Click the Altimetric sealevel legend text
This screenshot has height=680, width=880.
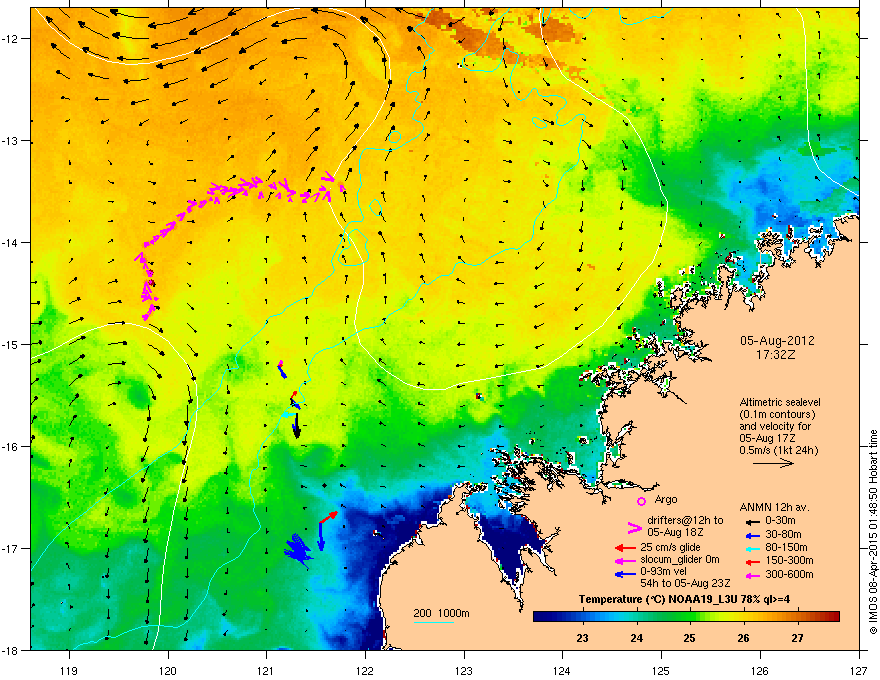click(780, 402)
